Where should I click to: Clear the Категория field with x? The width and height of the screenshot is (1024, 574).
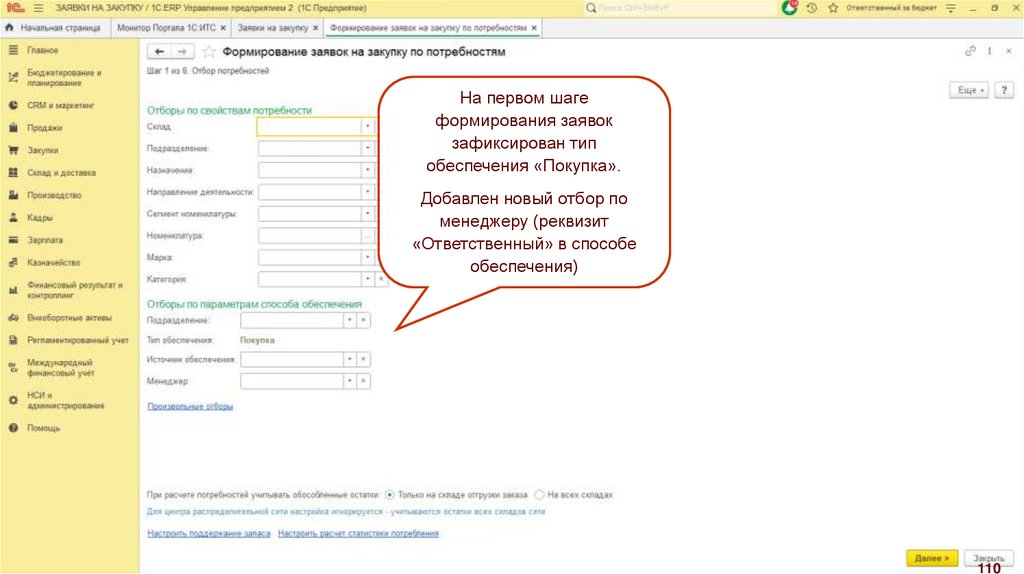pyautogui.click(x=381, y=279)
